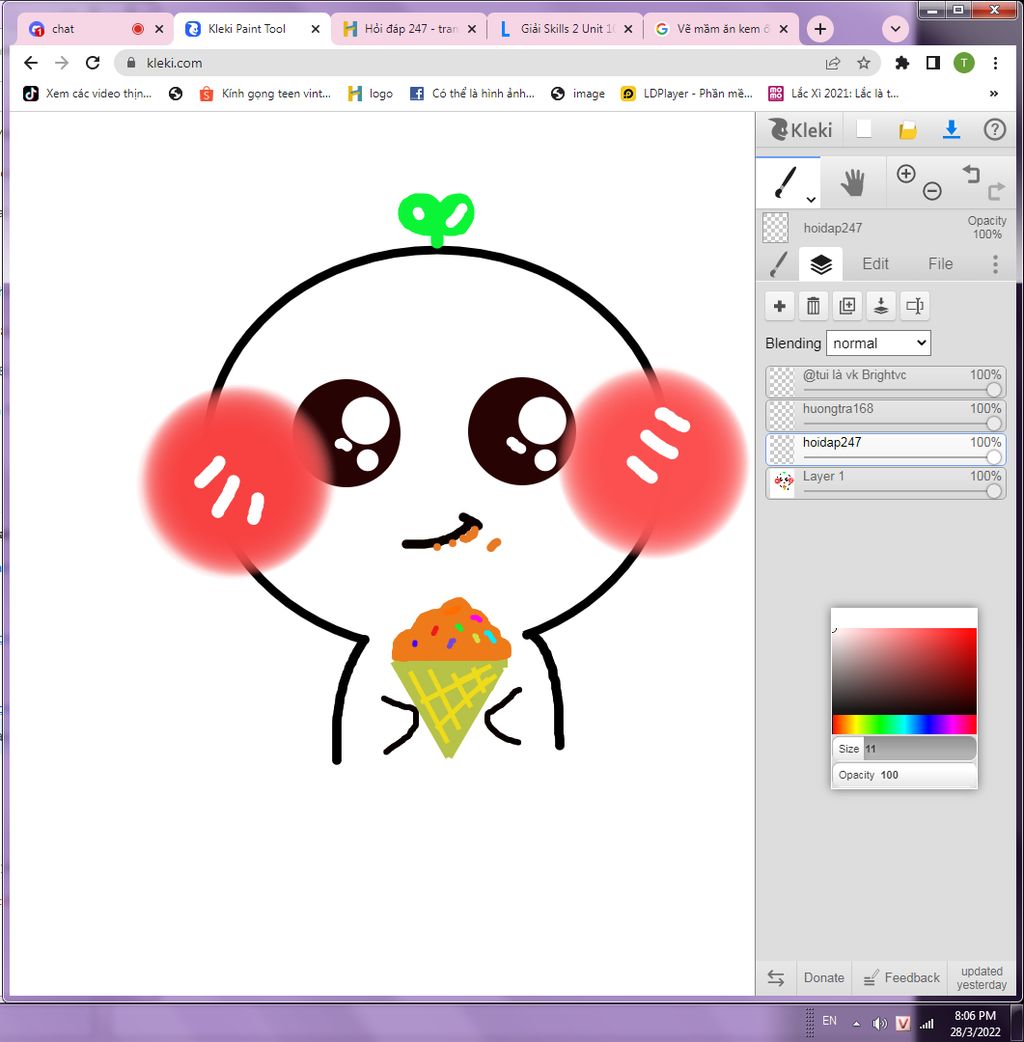Rename layer using the rename icon
Viewport: 1024px width, 1042px height.
tap(914, 306)
